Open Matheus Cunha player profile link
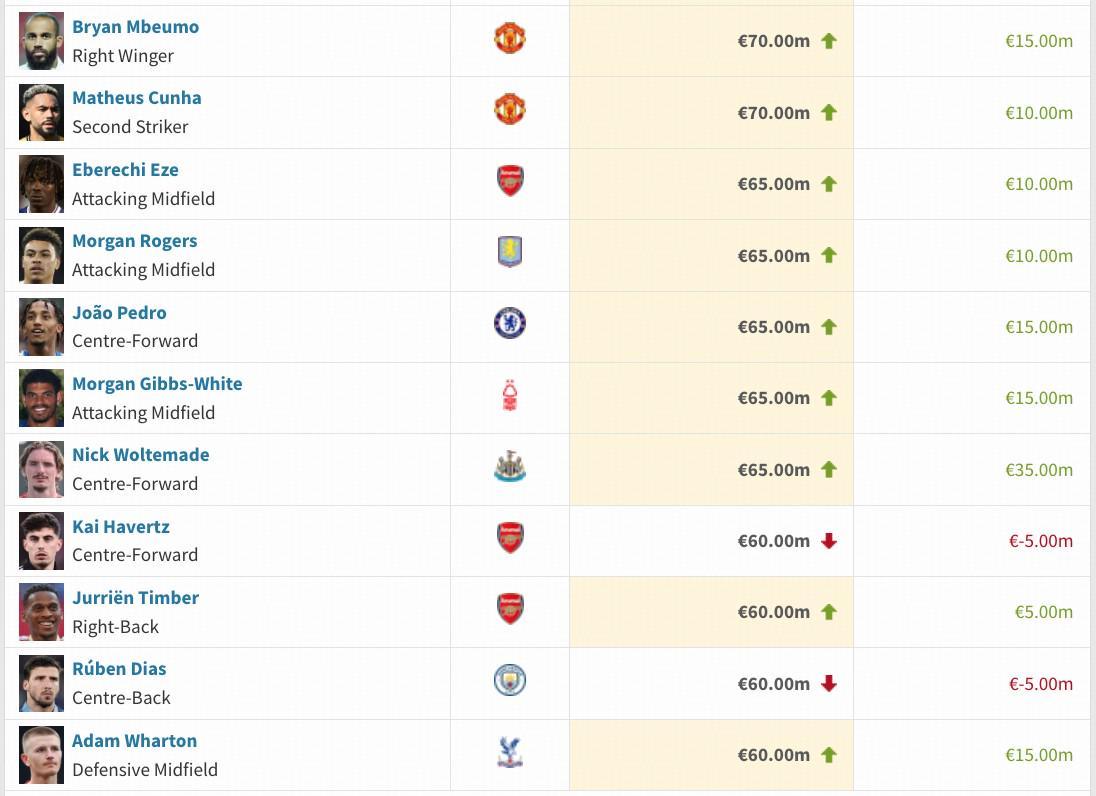Screen dimensions: 1096x796 click(x=136, y=98)
